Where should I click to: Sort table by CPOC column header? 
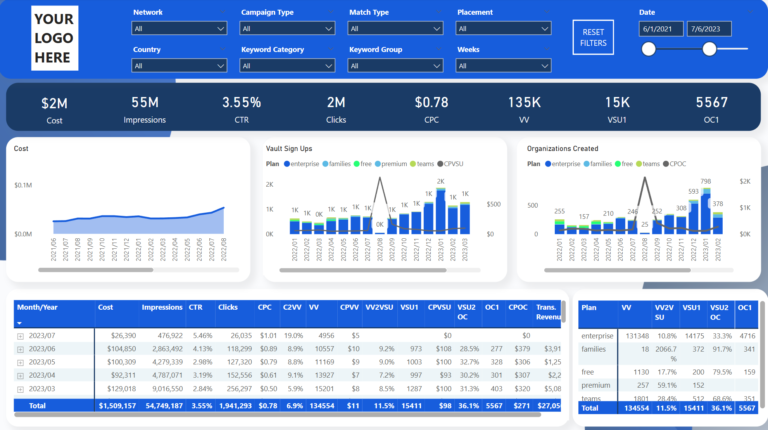[518, 307]
